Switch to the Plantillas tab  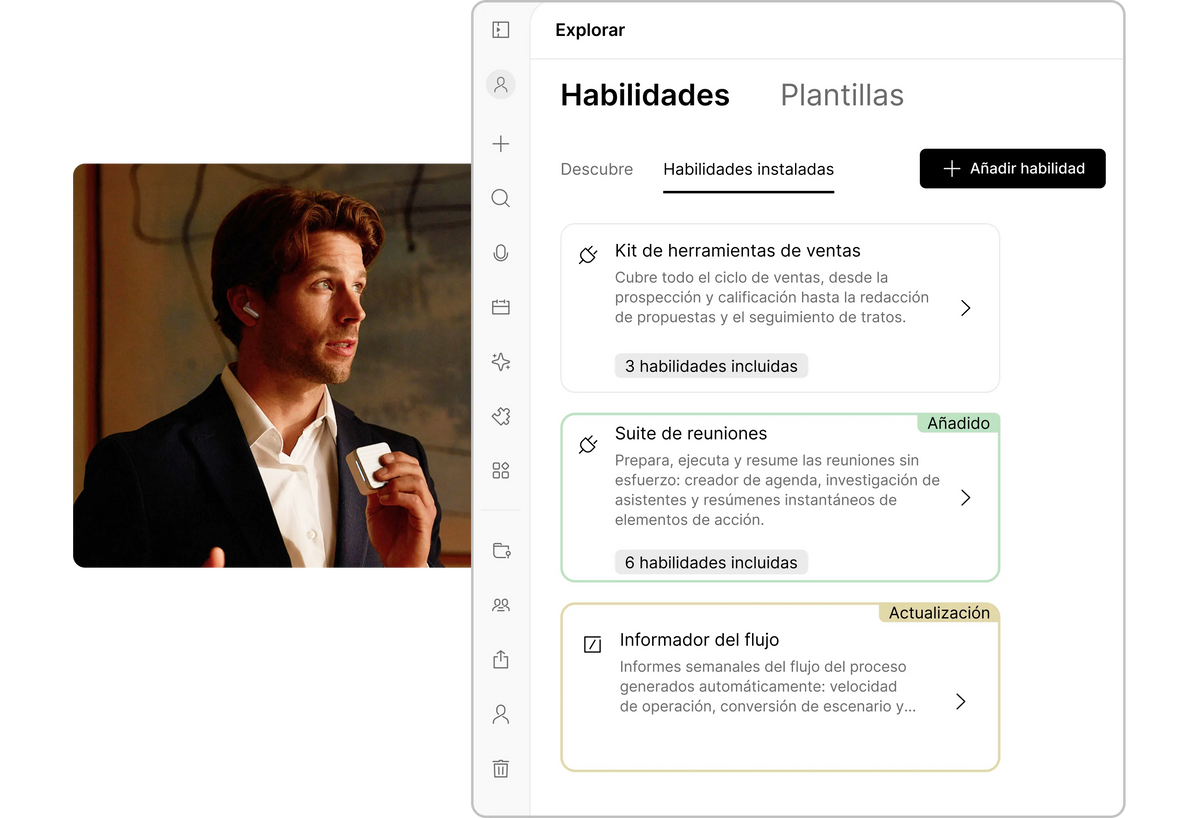tap(842, 95)
